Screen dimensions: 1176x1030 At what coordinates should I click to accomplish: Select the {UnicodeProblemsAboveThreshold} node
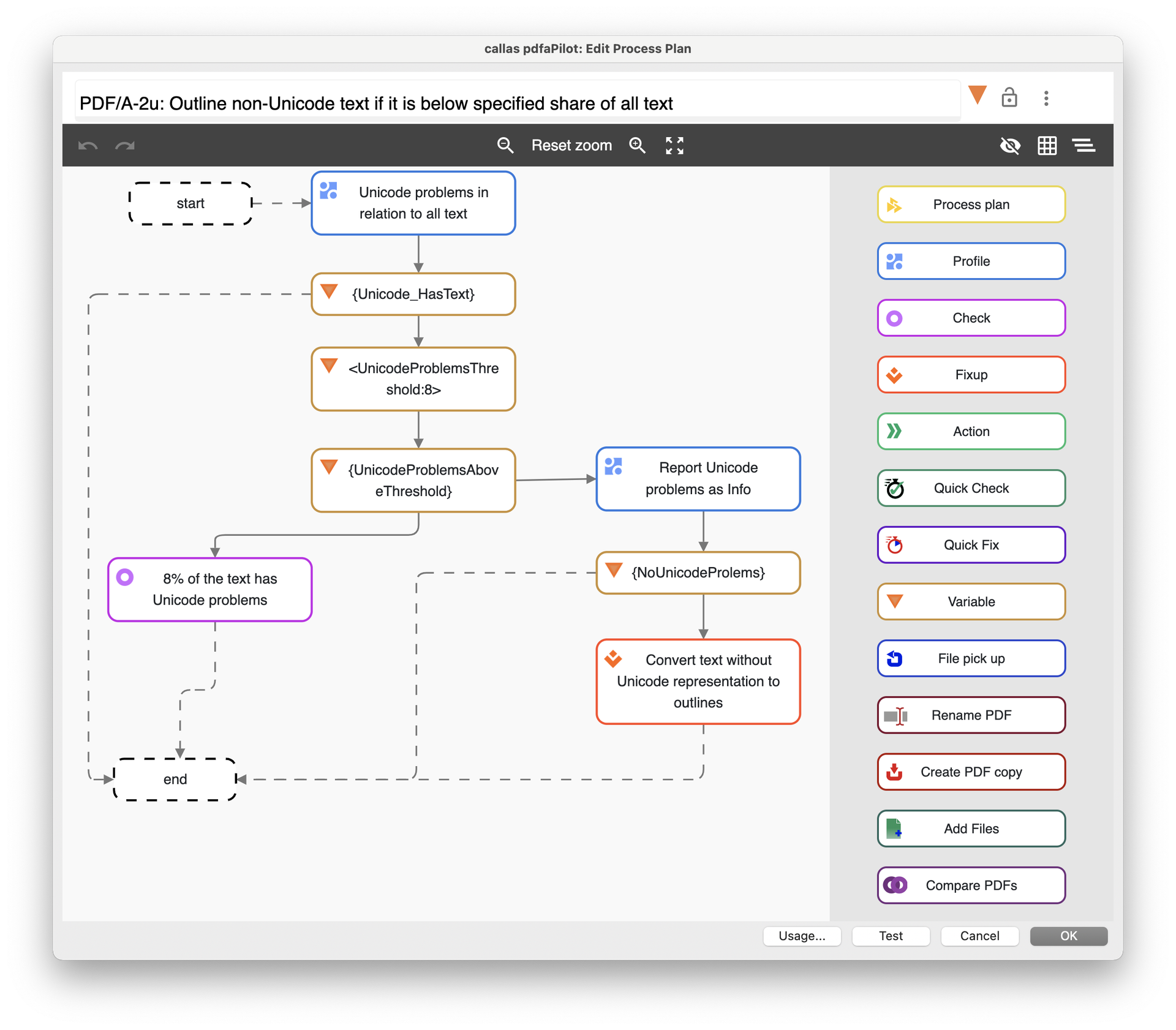413,481
